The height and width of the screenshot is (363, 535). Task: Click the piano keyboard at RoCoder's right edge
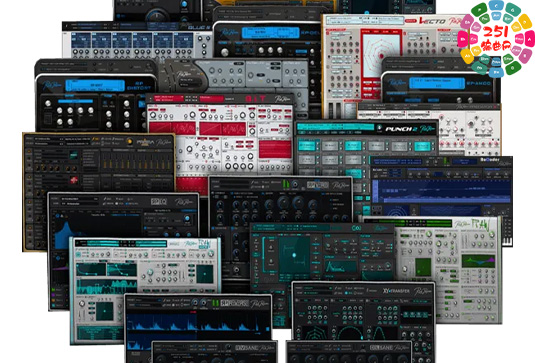pyautogui.click(x=507, y=241)
